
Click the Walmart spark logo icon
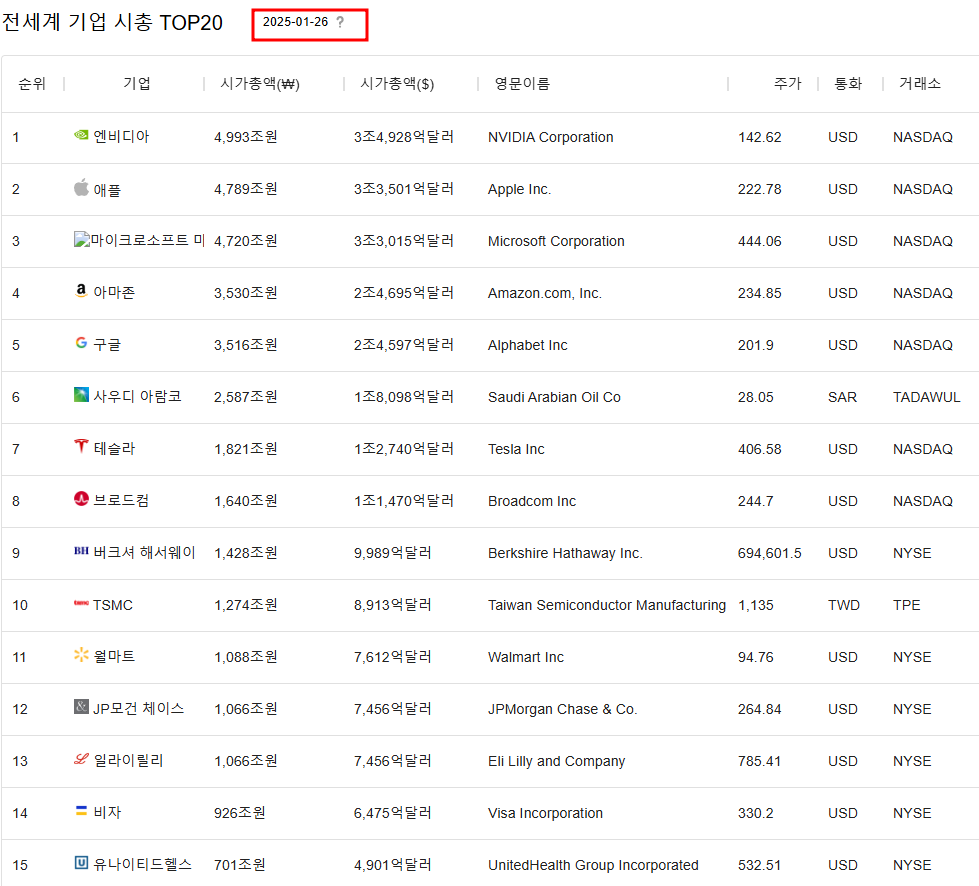click(81, 654)
